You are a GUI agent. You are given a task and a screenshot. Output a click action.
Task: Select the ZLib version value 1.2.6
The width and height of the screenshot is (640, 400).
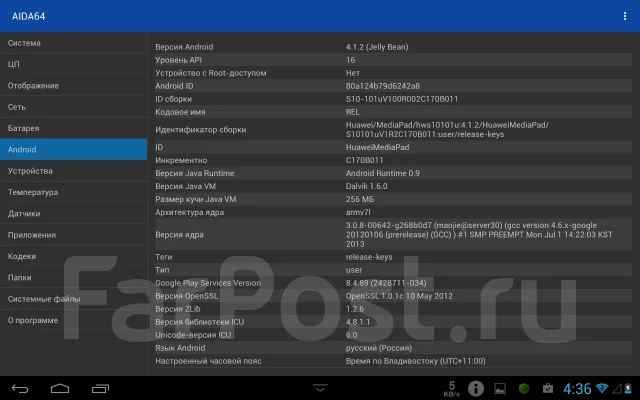click(x=355, y=309)
